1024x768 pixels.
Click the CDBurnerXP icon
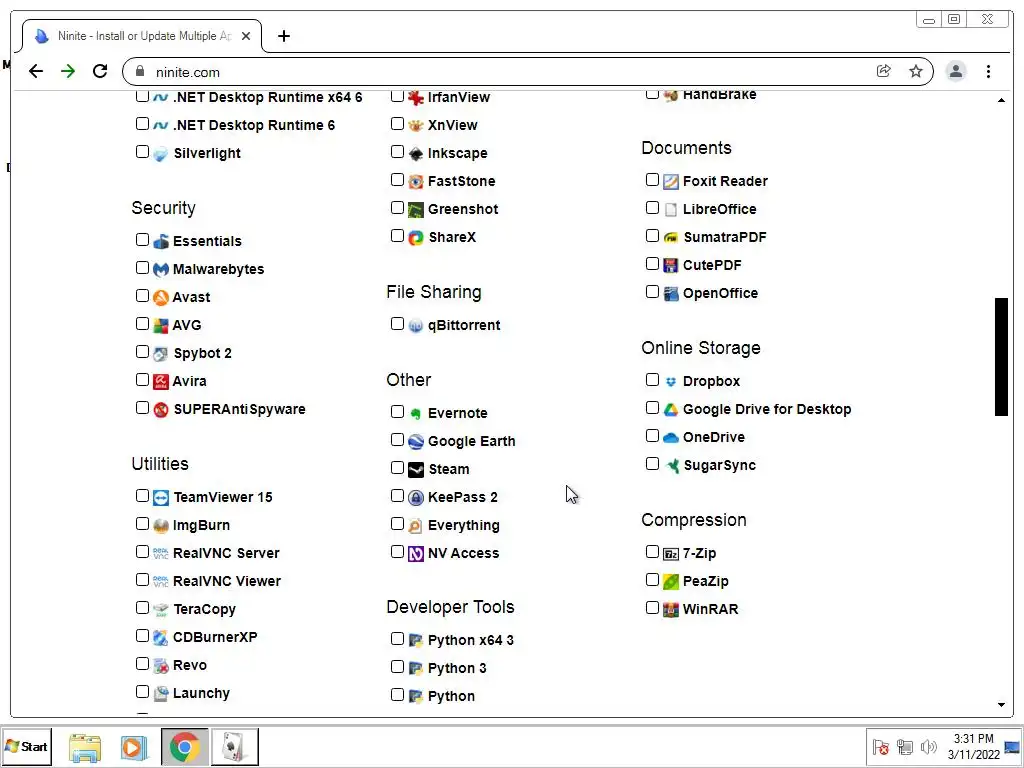point(161,637)
